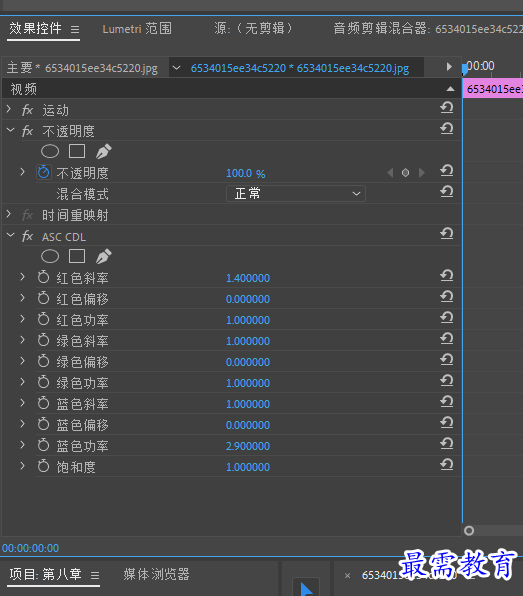Reset the 红色斜率 parameter
This screenshot has width=523, height=596.
click(x=447, y=276)
